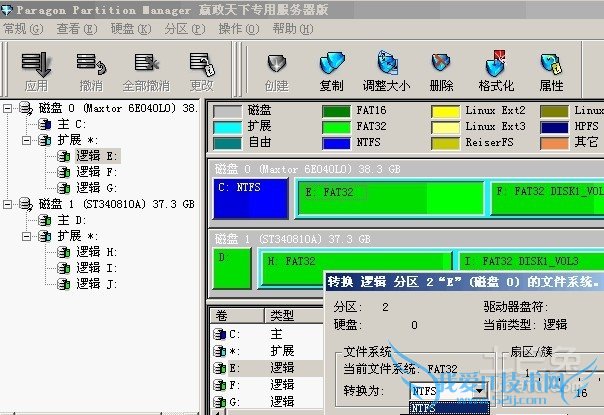
Task: Select 逻辑 F: in the disk tree
Action: coord(96,172)
